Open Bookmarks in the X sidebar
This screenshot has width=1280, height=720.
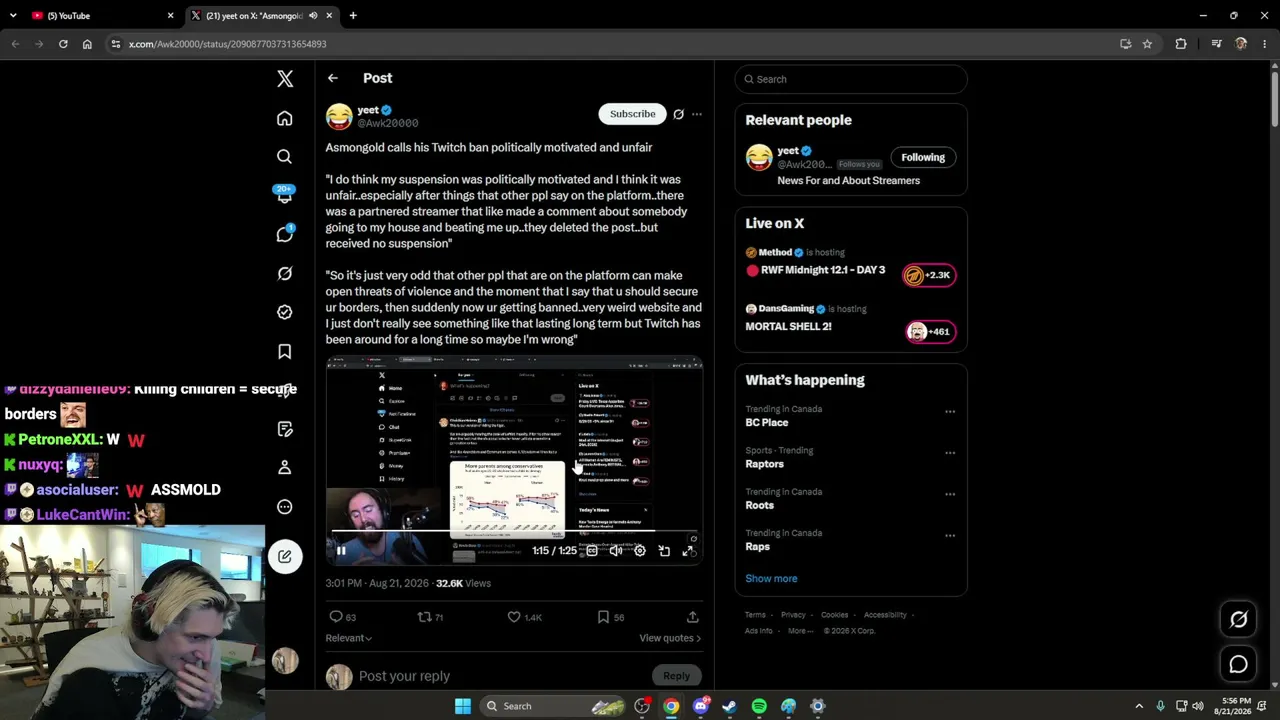click(285, 351)
